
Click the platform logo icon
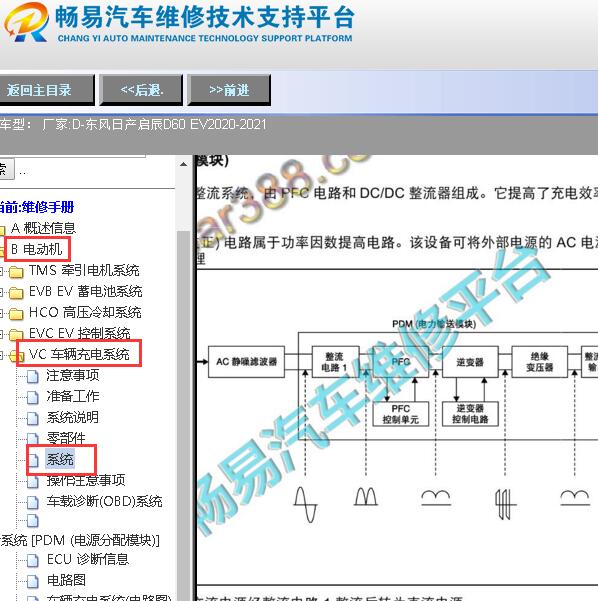click(26, 22)
